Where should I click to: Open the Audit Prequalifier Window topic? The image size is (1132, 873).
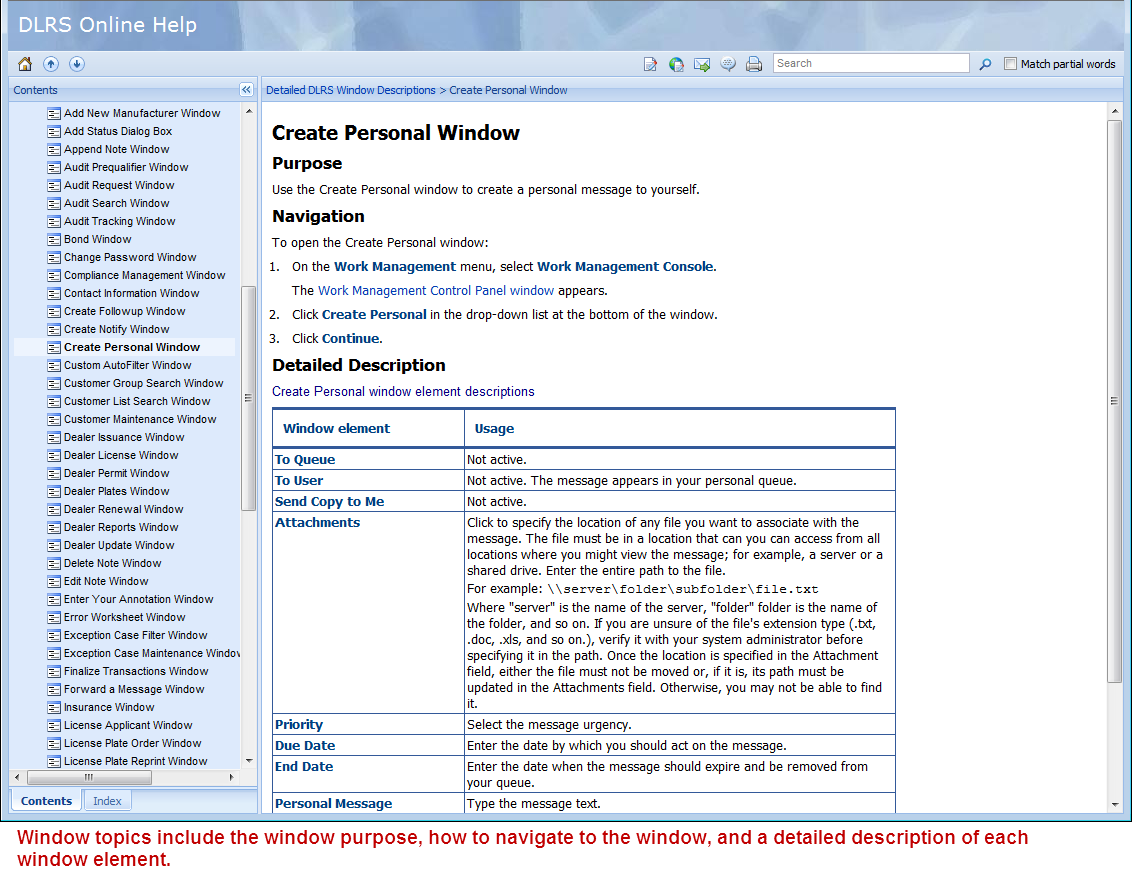tap(126, 168)
